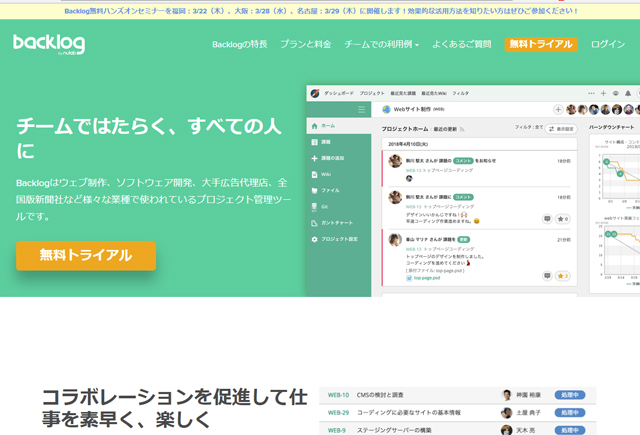Click 処理中 status badge in WEB-10 row

[570, 395]
